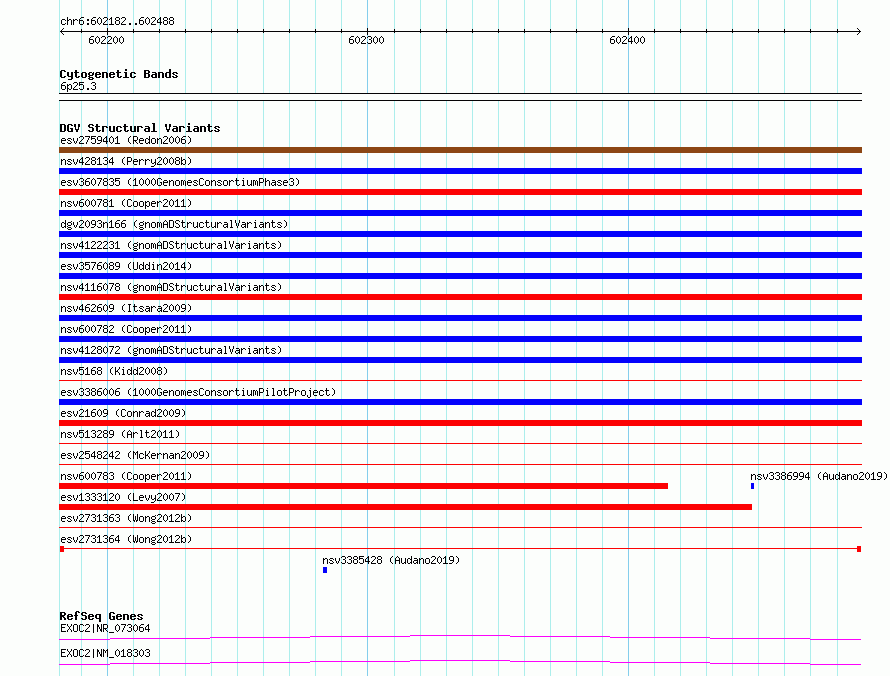890x676 pixels.
Task: Click the 602200 ruler coordinate
Action: pos(106,40)
